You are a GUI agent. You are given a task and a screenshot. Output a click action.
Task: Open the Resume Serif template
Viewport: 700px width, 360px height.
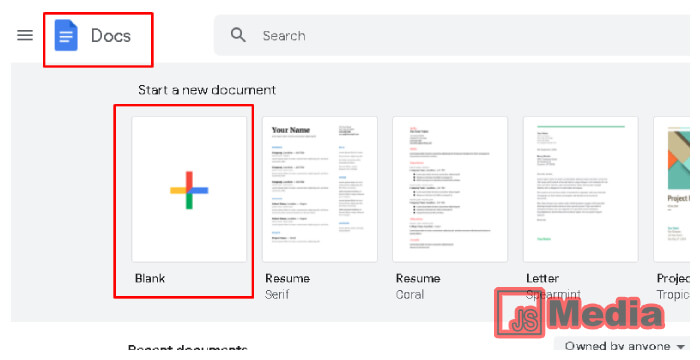pos(320,189)
